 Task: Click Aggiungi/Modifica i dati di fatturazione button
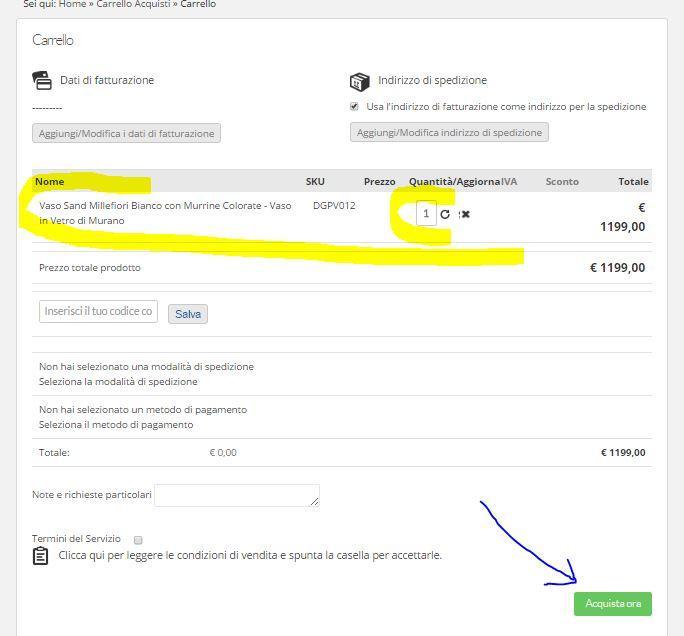(127, 133)
